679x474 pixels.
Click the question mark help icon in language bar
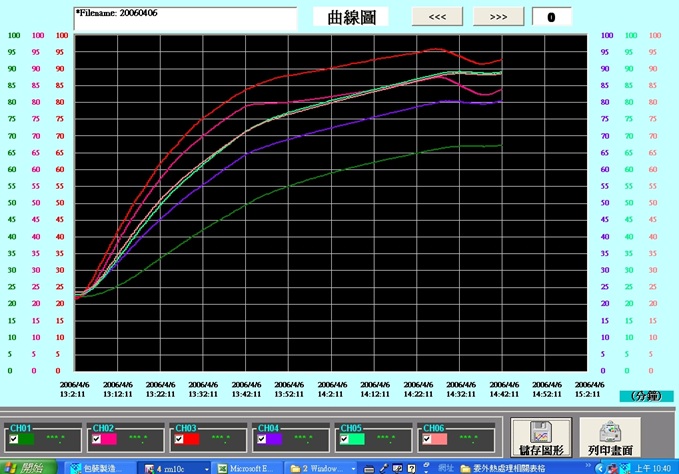coord(411,468)
